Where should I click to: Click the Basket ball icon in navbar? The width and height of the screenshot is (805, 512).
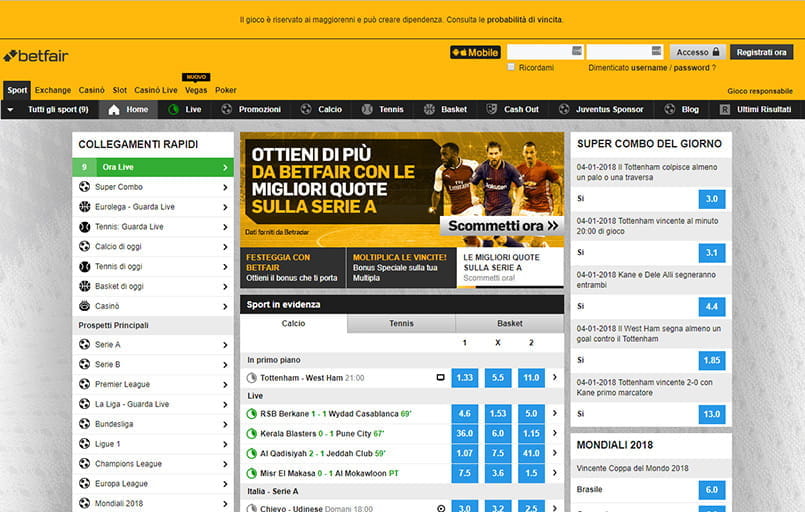pyautogui.click(x=429, y=109)
